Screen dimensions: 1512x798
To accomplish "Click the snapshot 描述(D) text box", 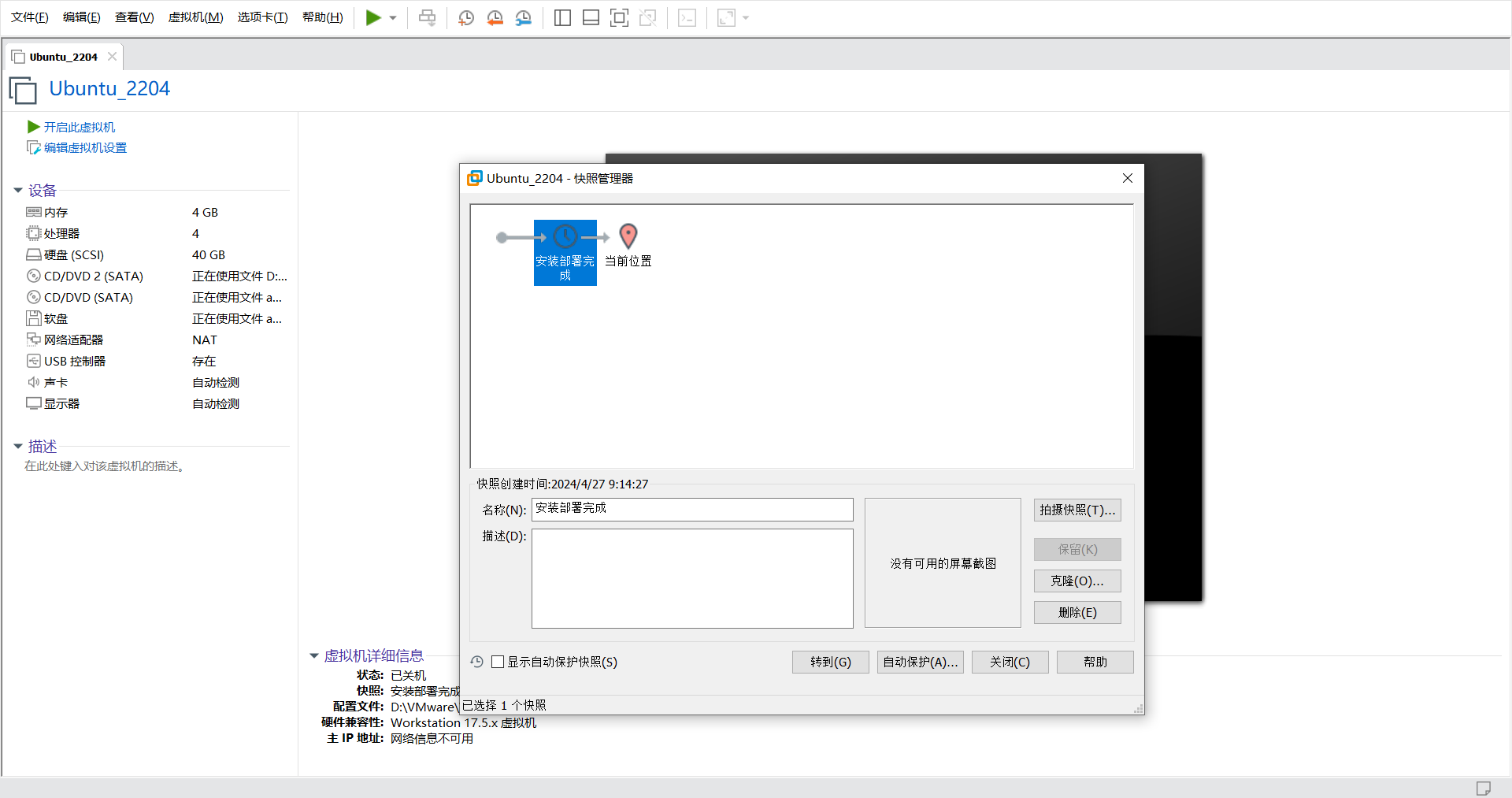I will click(692, 578).
